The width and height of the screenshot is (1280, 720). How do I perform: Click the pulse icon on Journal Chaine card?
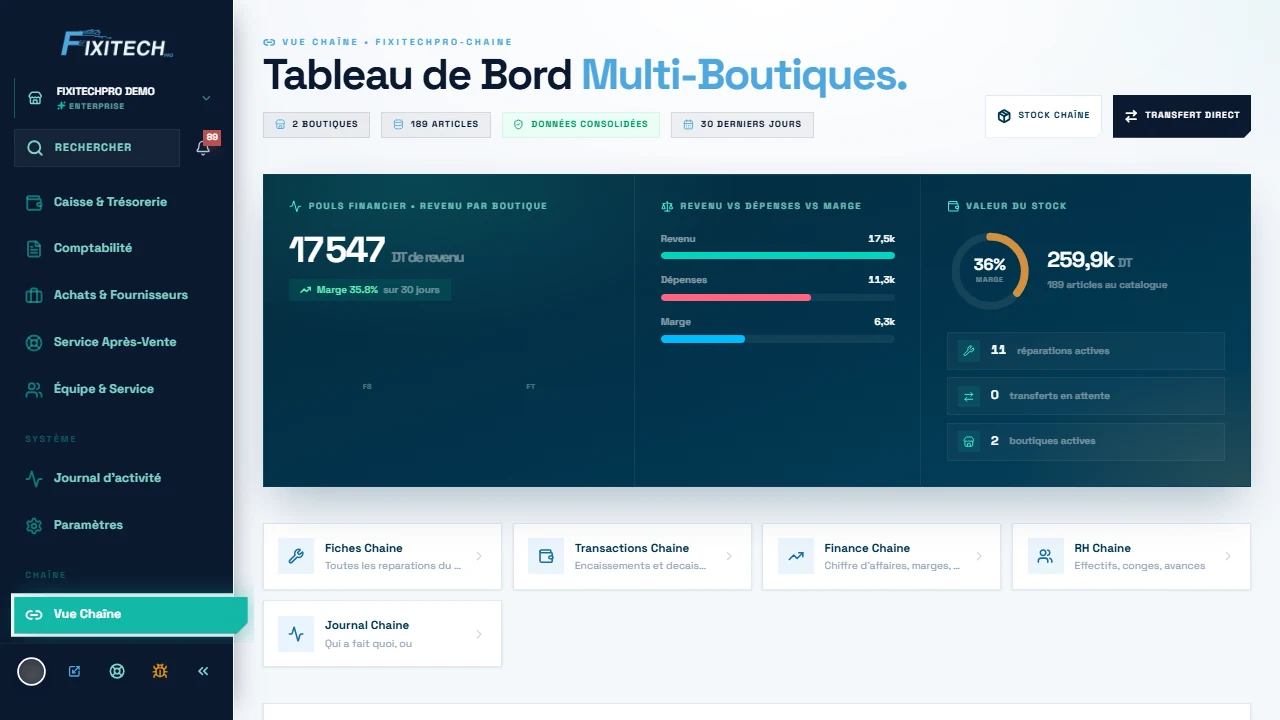pyautogui.click(x=296, y=633)
